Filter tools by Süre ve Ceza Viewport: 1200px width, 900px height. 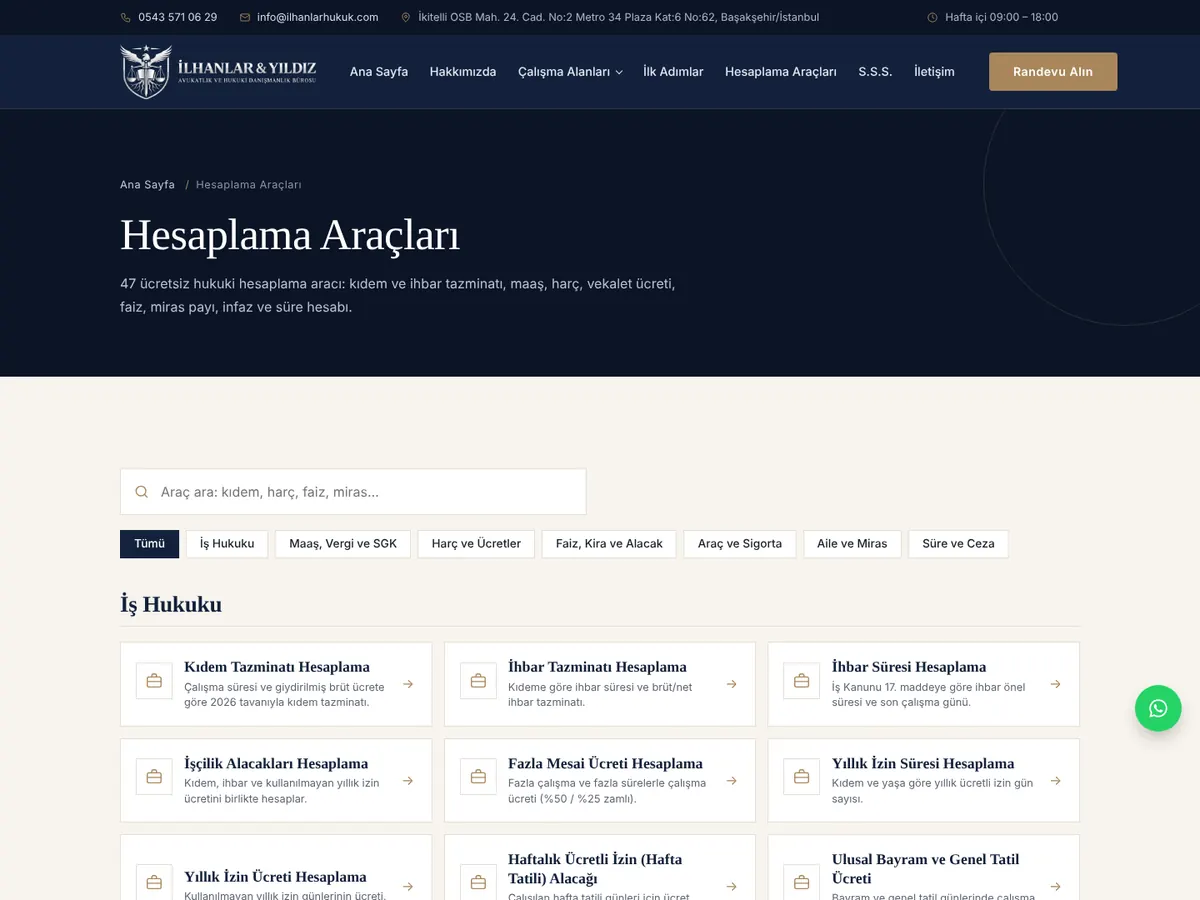tap(958, 544)
